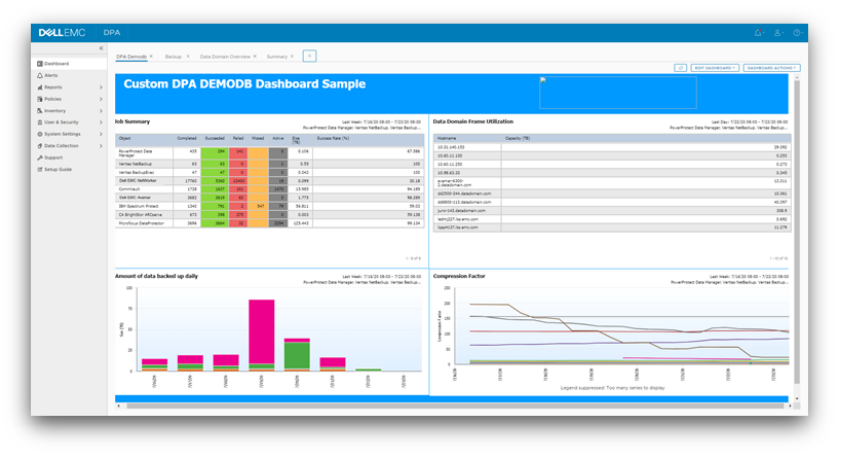Sort utilization table by Hostname column

tap(446, 139)
